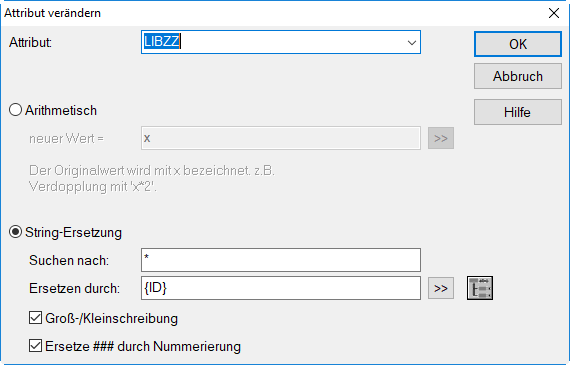The image size is (570, 365).
Task: Click the Der Originalwert hint text
Action: [152, 178]
